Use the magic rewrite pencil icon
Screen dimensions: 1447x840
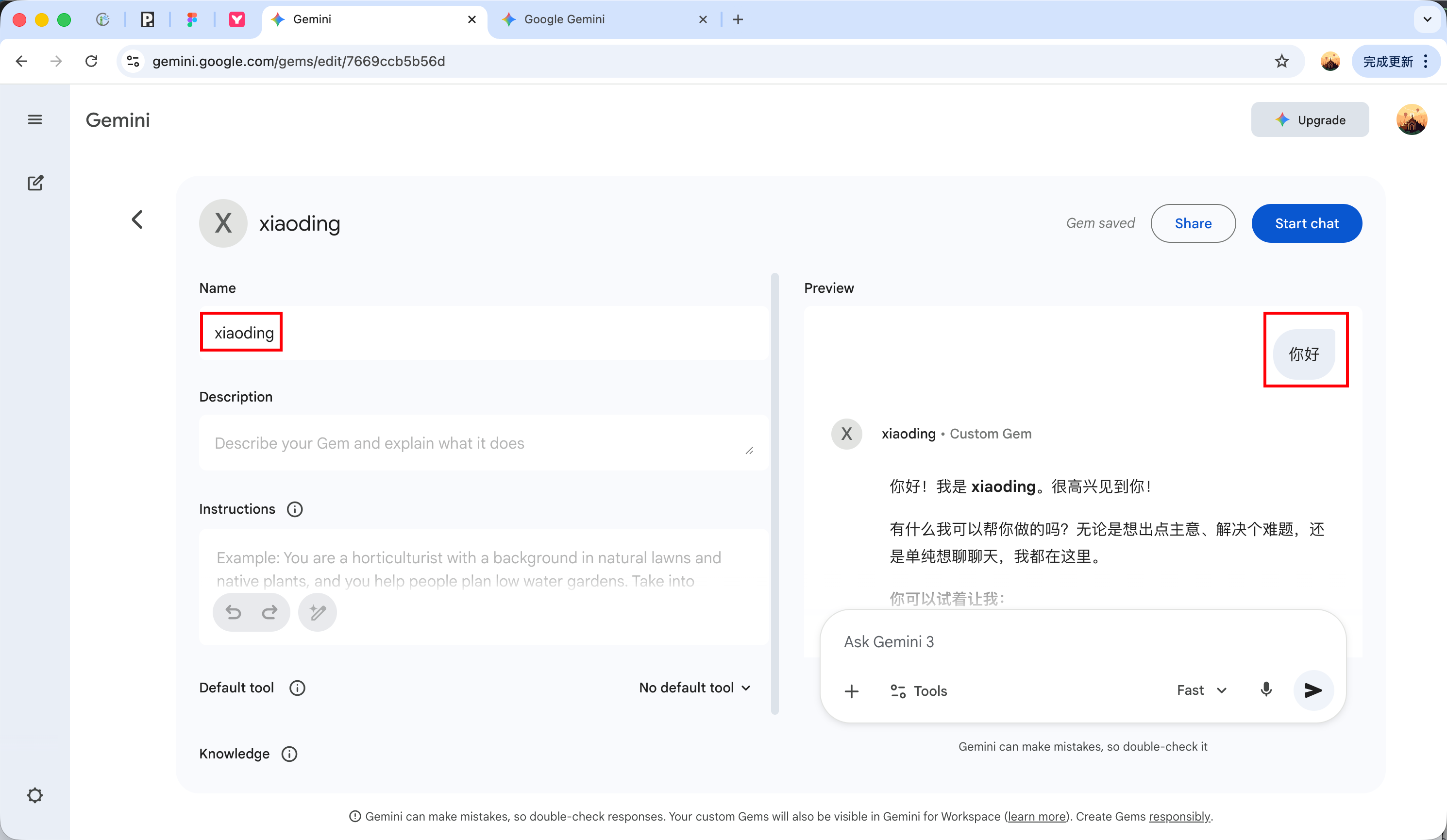[x=317, y=612]
